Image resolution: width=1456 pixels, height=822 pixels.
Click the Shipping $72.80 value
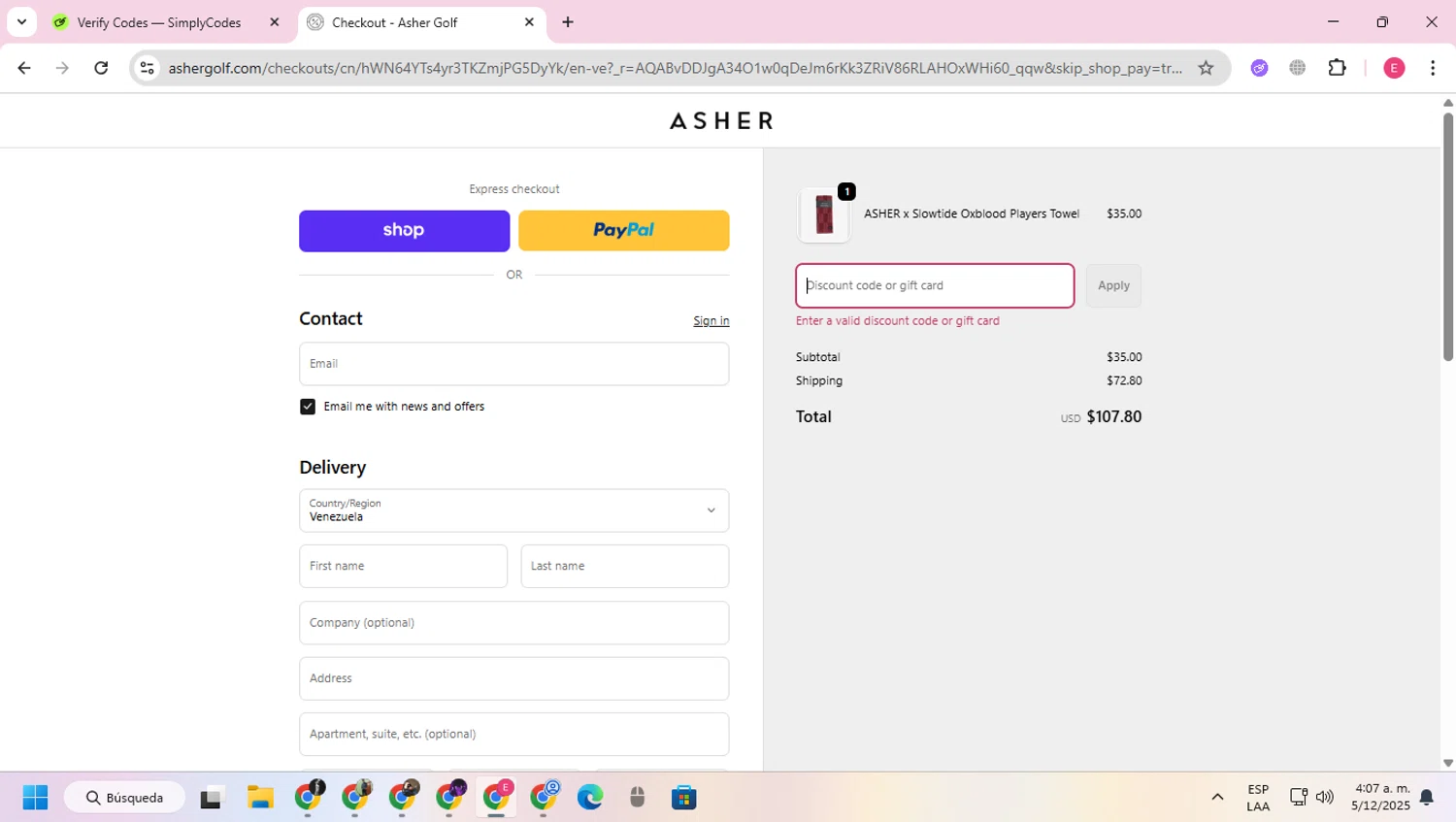click(x=1124, y=381)
